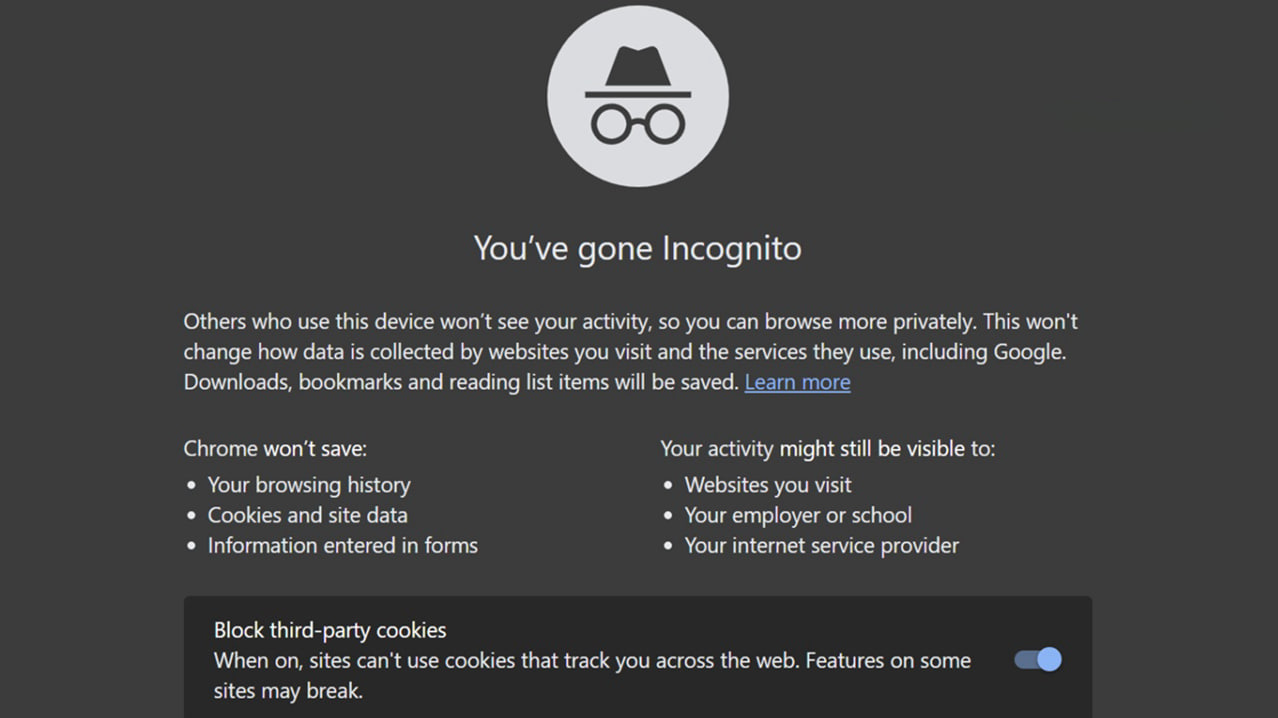
Task: Select "Cookies and site data" list item
Action: [307, 515]
